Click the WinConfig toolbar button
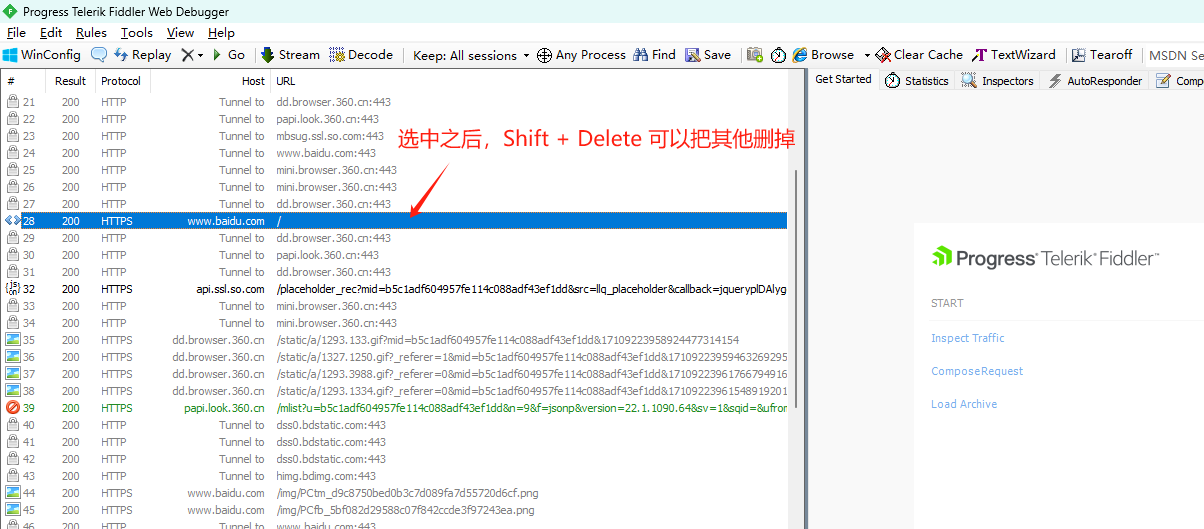The image size is (1204, 529). pos(42,55)
